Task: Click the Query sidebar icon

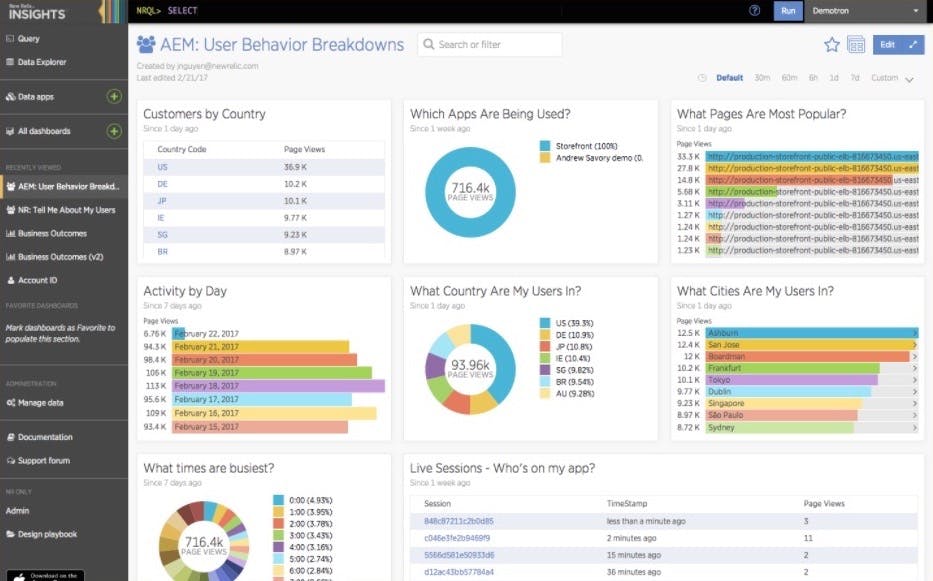Action: pos(10,39)
